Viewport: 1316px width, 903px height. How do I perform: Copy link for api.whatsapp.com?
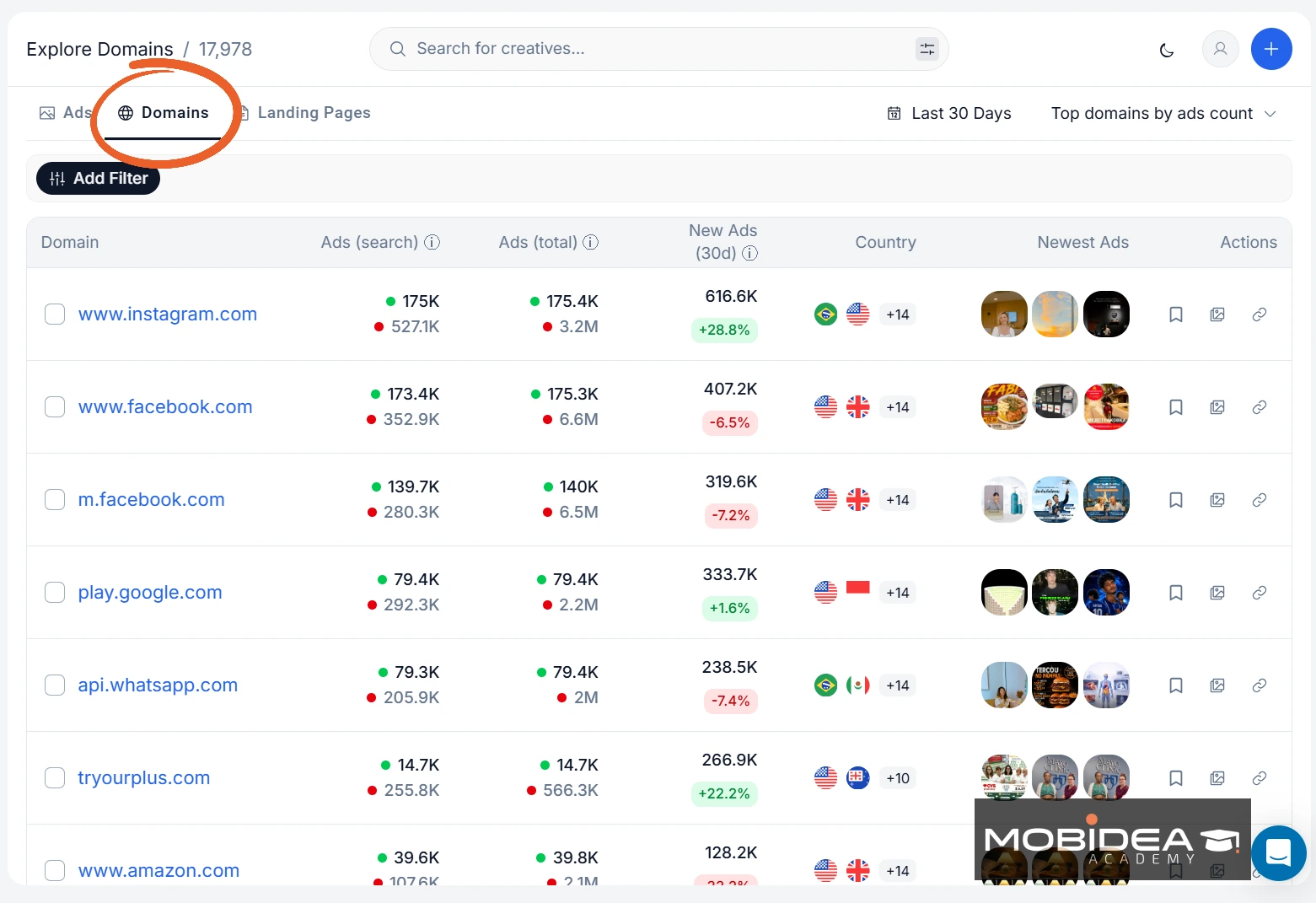point(1260,685)
